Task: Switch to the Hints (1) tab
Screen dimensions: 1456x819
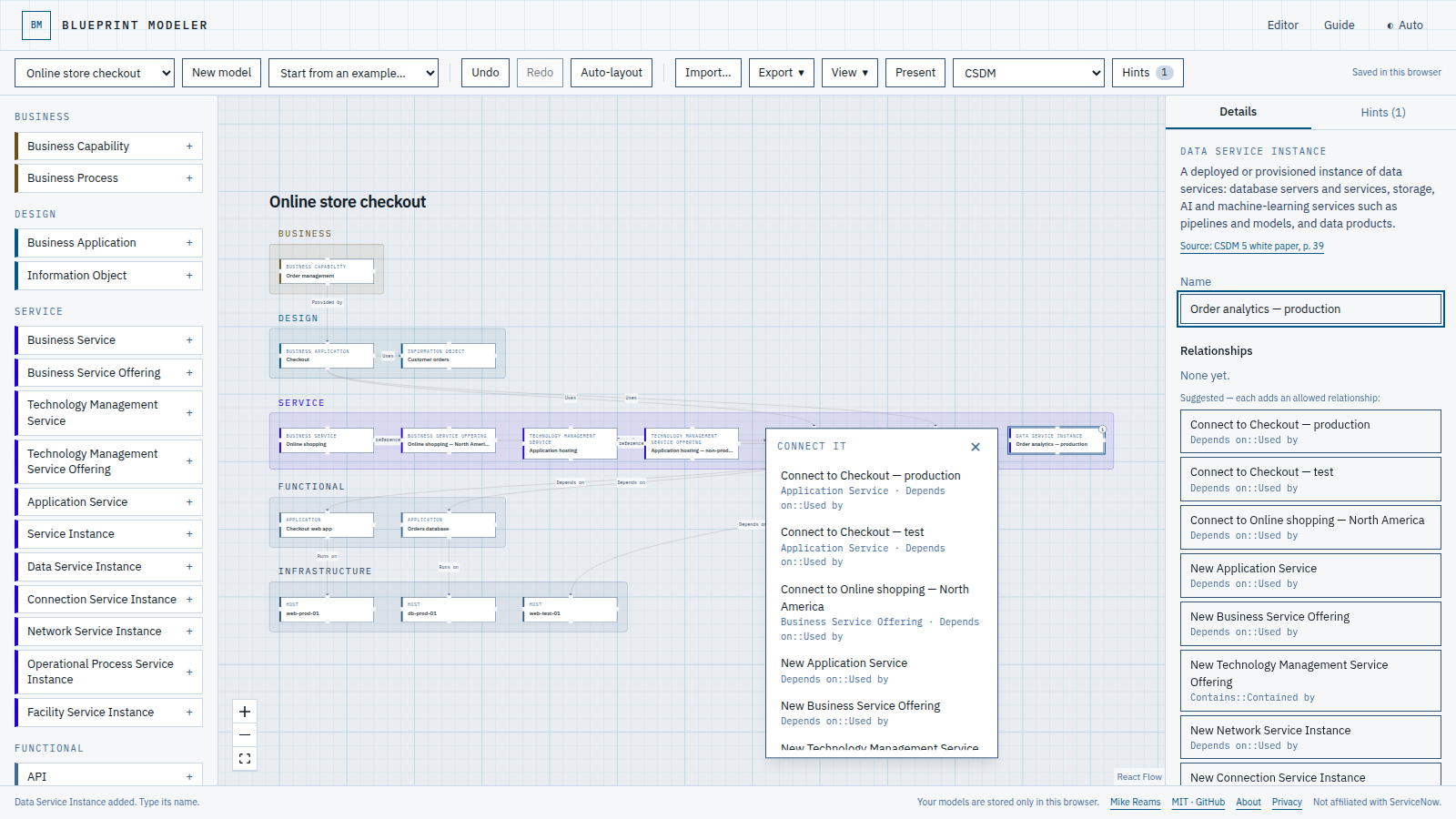Action: [x=1383, y=113]
